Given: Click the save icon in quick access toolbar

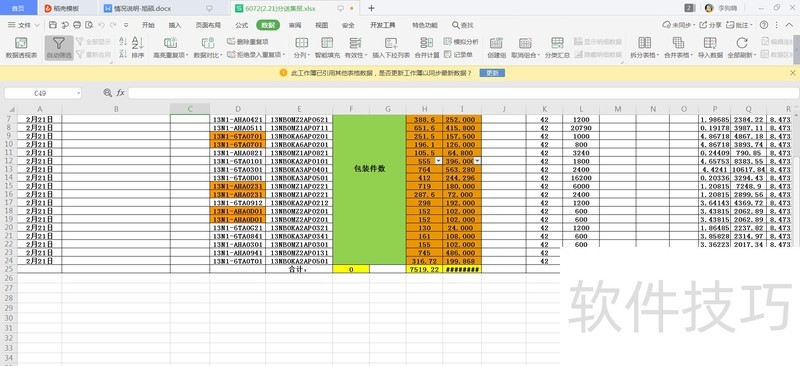Looking at the screenshot, I should pos(53,25).
